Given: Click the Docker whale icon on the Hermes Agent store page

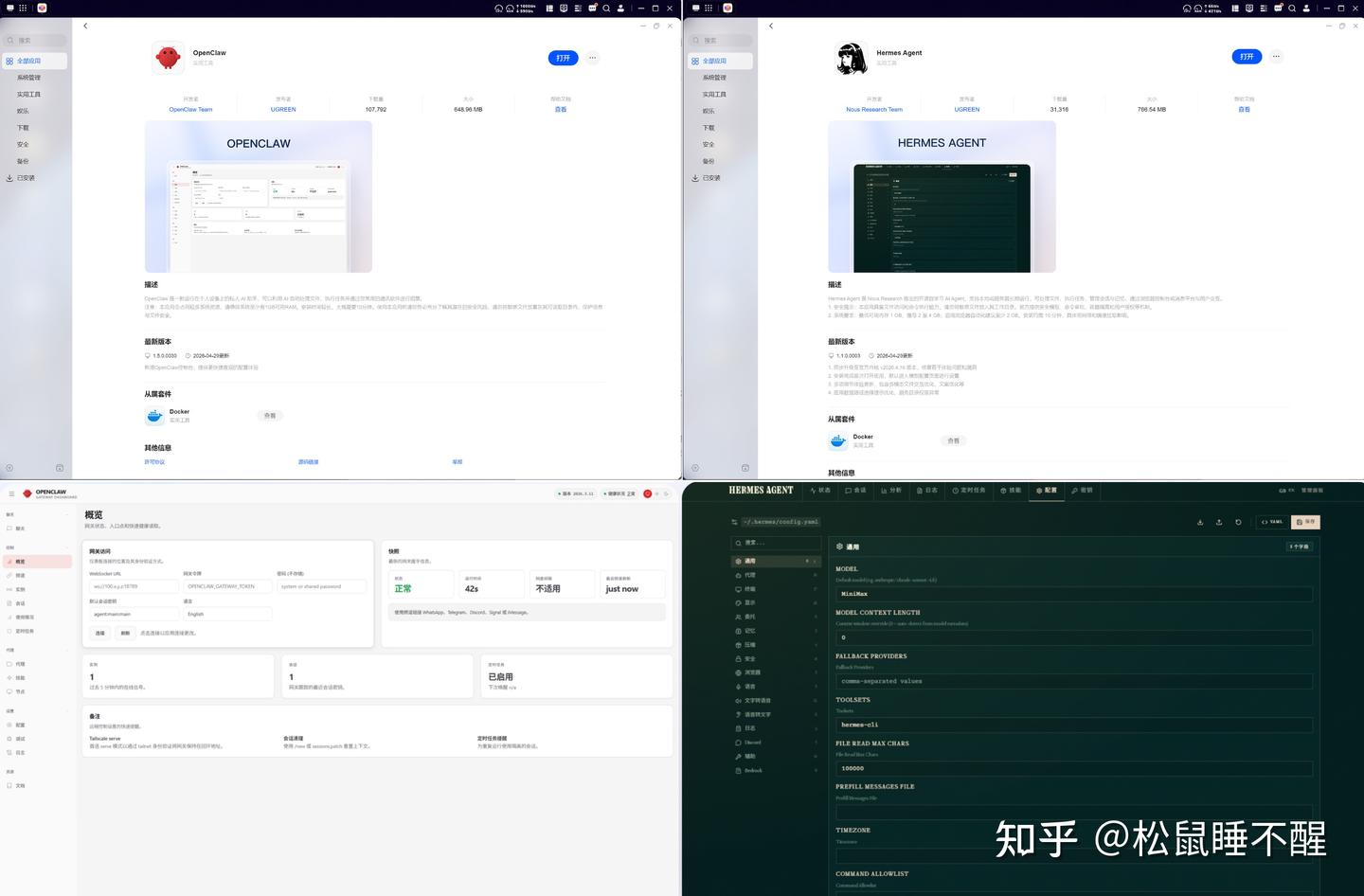Looking at the screenshot, I should pyautogui.click(x=837, y=440).
